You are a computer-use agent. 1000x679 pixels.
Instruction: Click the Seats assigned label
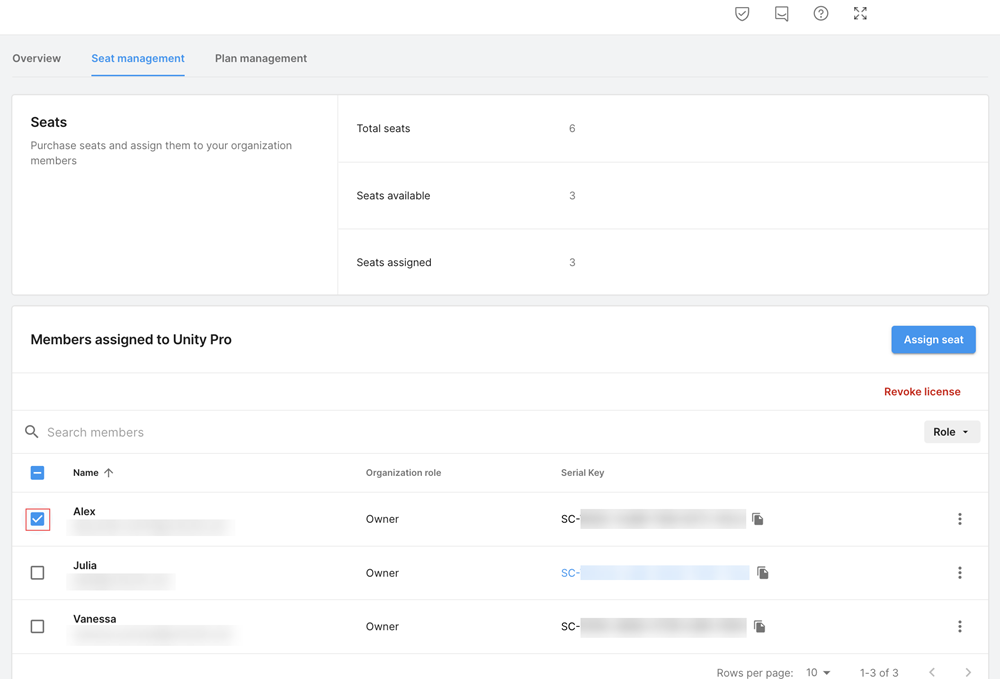click(x=394, y=262)
